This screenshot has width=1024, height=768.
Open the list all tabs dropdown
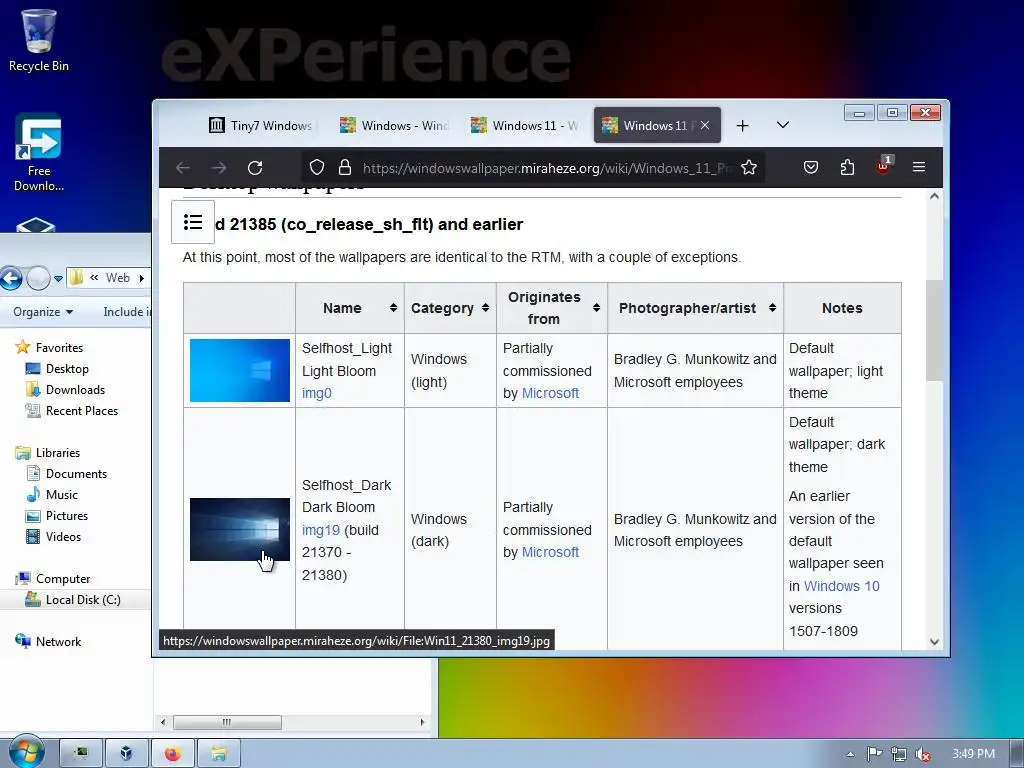coord(782,125)
